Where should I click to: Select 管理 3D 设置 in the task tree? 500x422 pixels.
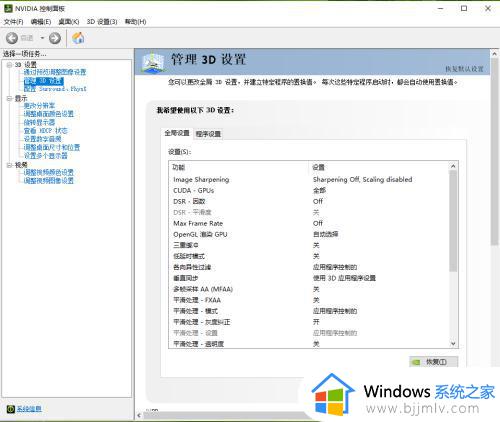click(x=43, y=81)
